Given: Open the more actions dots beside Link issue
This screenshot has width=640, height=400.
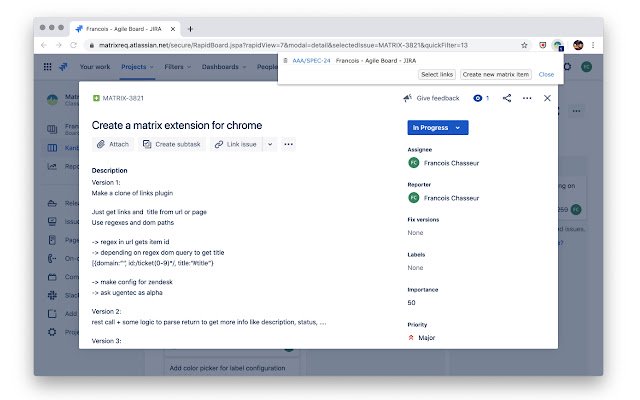Looking at the screenshot, I should point(288,144).
